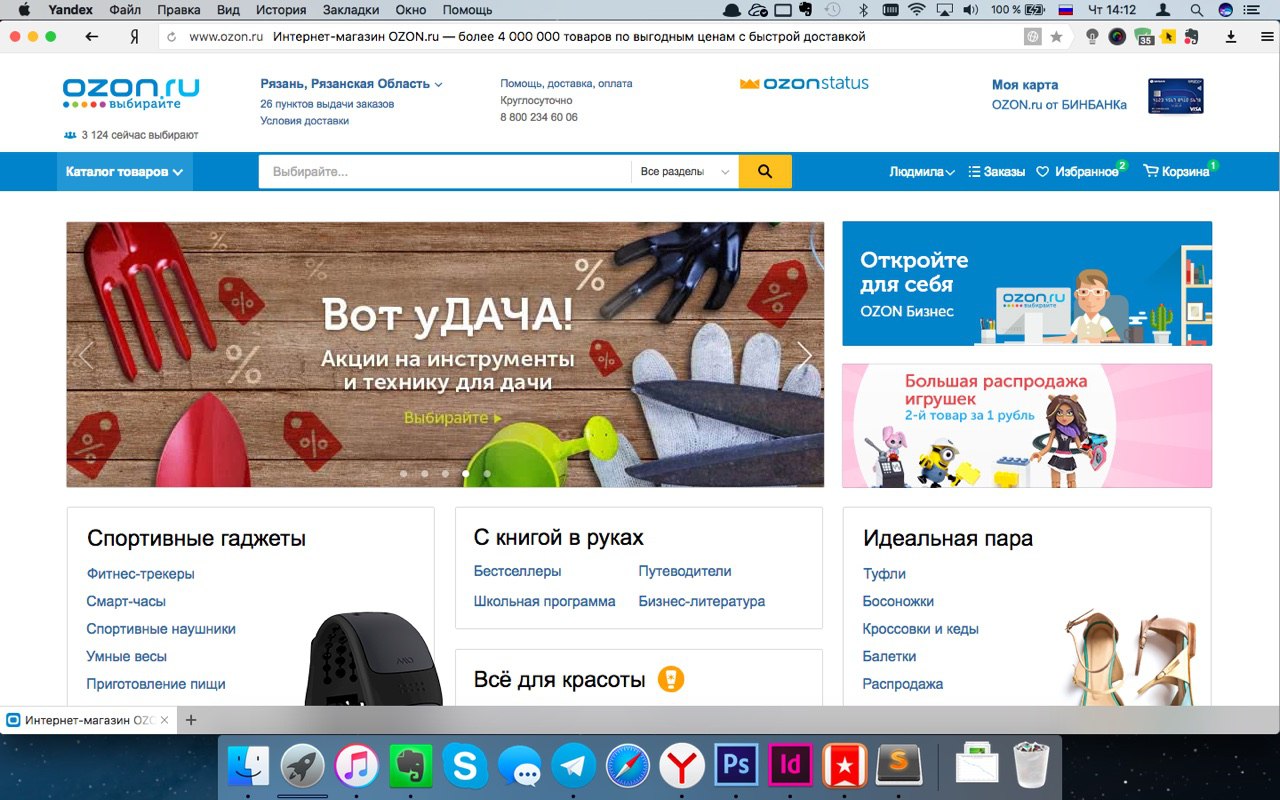Open Заказы orders list
The height and width of the screenshot is (800, 1280).
click(x=997, y=172)
